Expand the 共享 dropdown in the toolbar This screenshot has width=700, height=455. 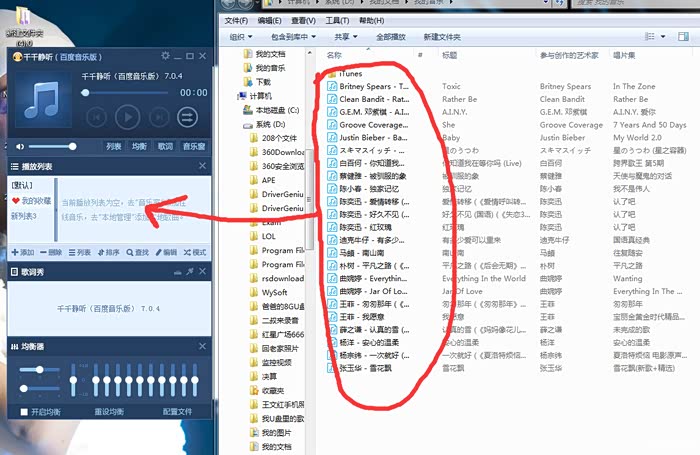coord(343,37)
